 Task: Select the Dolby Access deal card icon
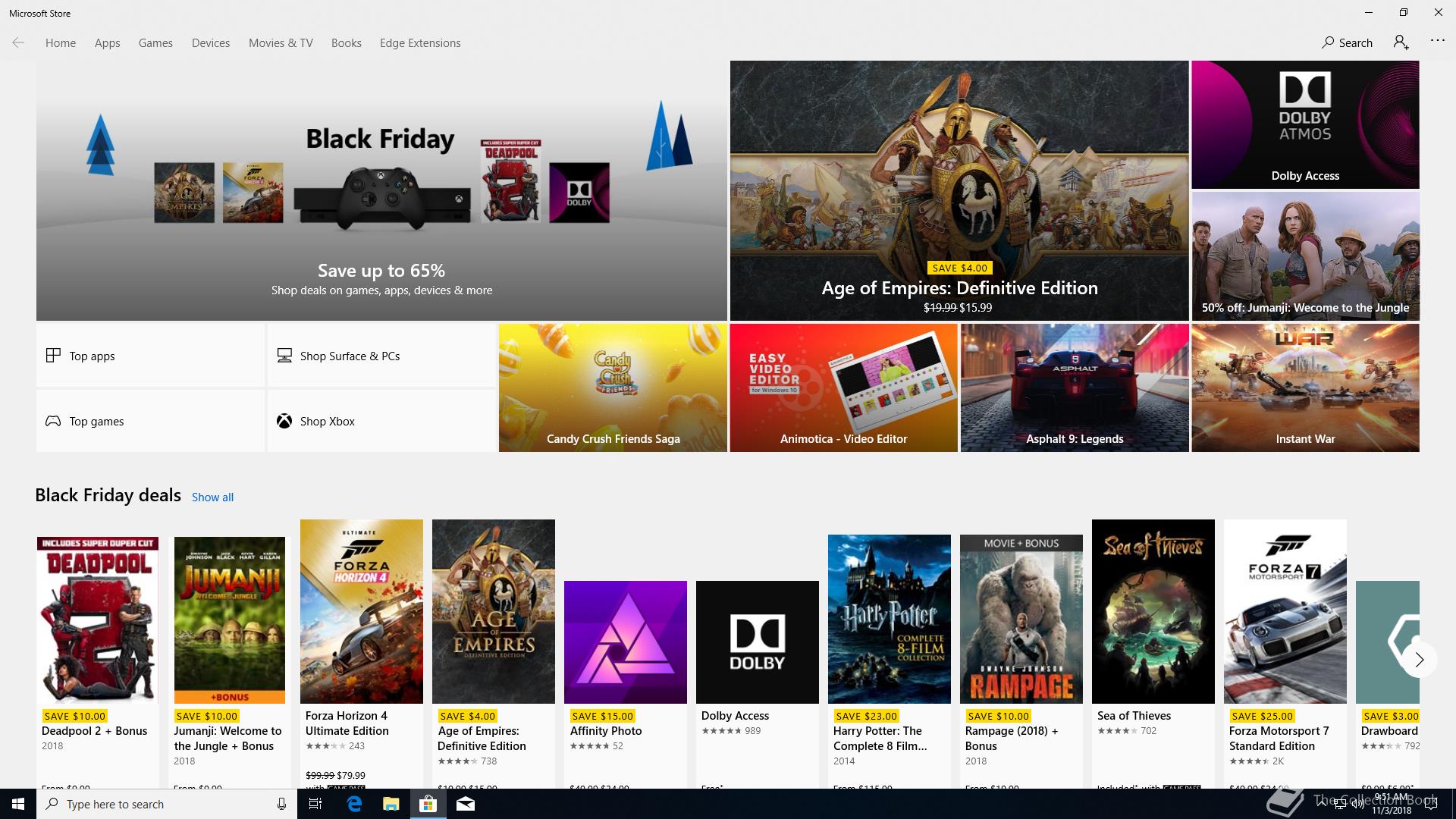(x=758, y=642)
